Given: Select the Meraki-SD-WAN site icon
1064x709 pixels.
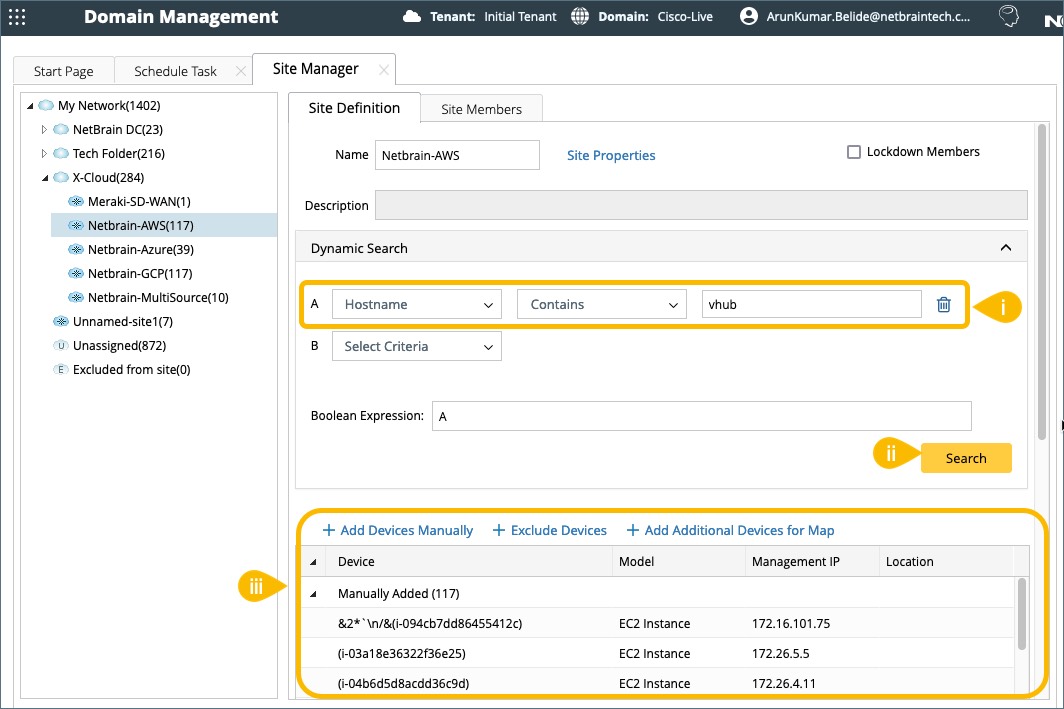Looking at the screenshot, I should pyautogui.click(x=76, y=202).
